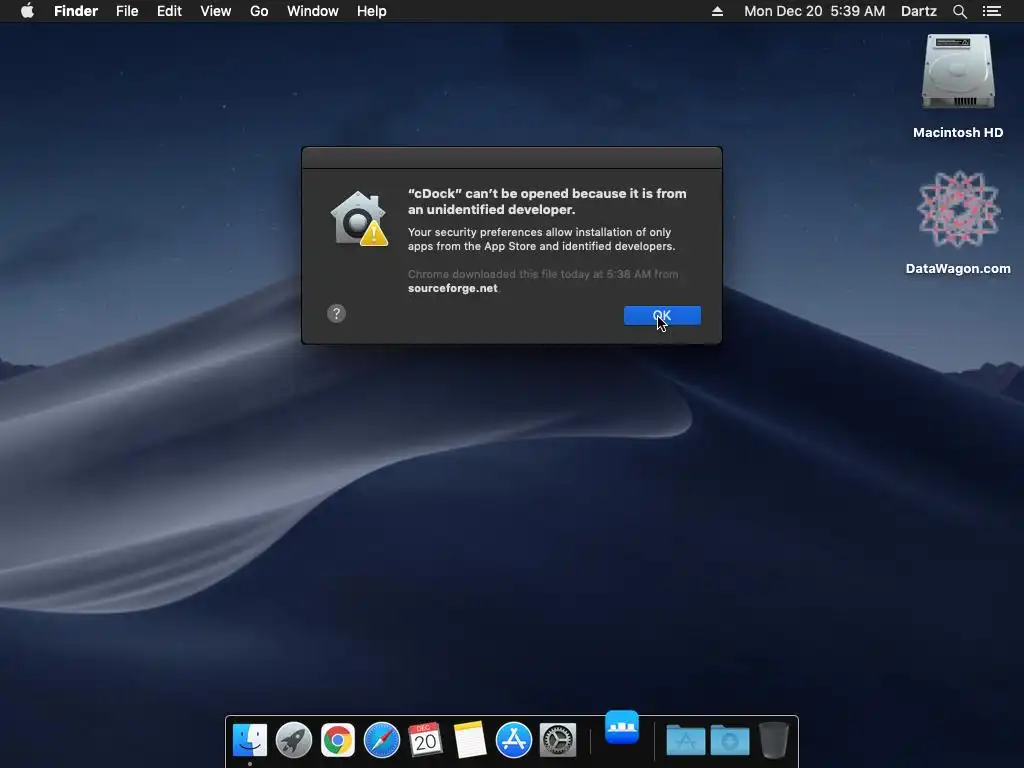This screenshot has width=1024, height=768.
Task: Click the cDock app icon in Dock
Action: pyautogui.click(x=622, y=727)
